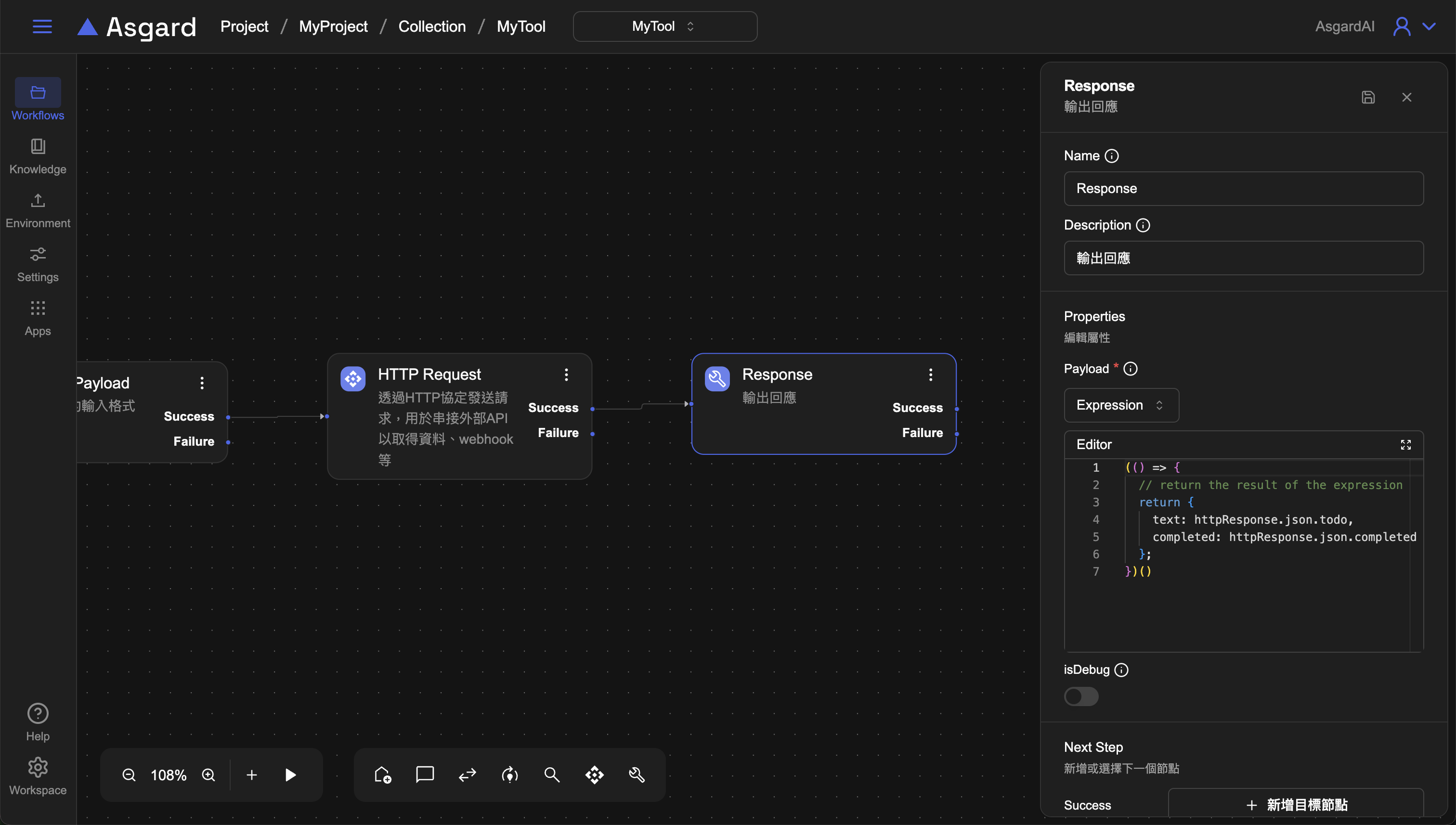Click the search tool in bottom toolbar
The height and width of the screenshot is (825, 1456).
[x=551, y=774]
